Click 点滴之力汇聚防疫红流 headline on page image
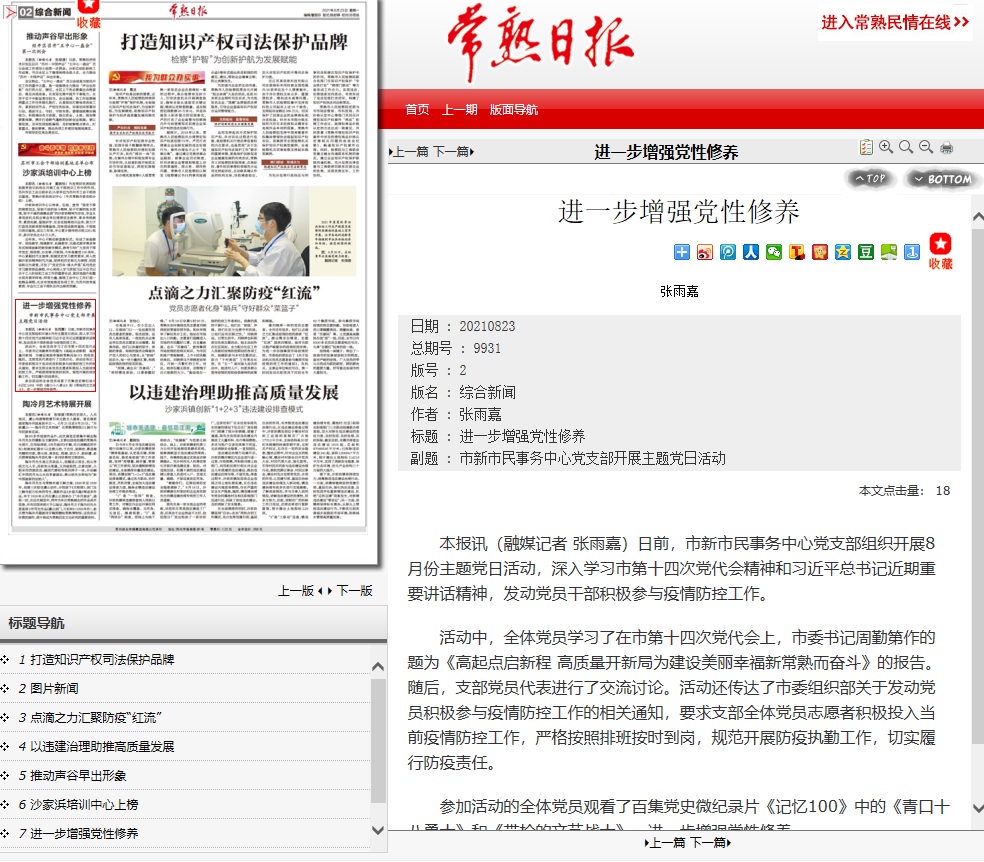Screen dimensions: 984x862 234,293
